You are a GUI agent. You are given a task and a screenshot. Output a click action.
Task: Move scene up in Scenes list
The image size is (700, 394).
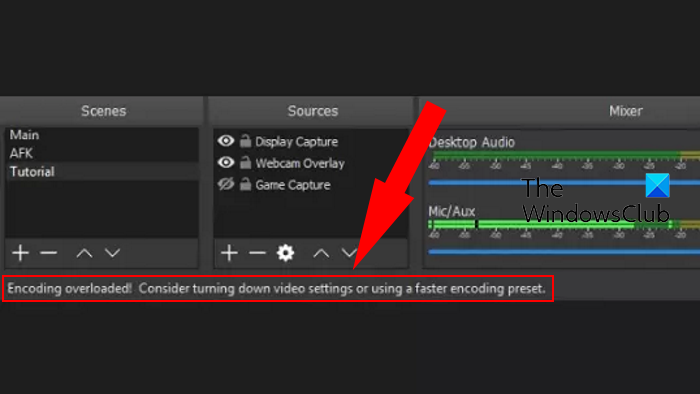click(84, 253)
